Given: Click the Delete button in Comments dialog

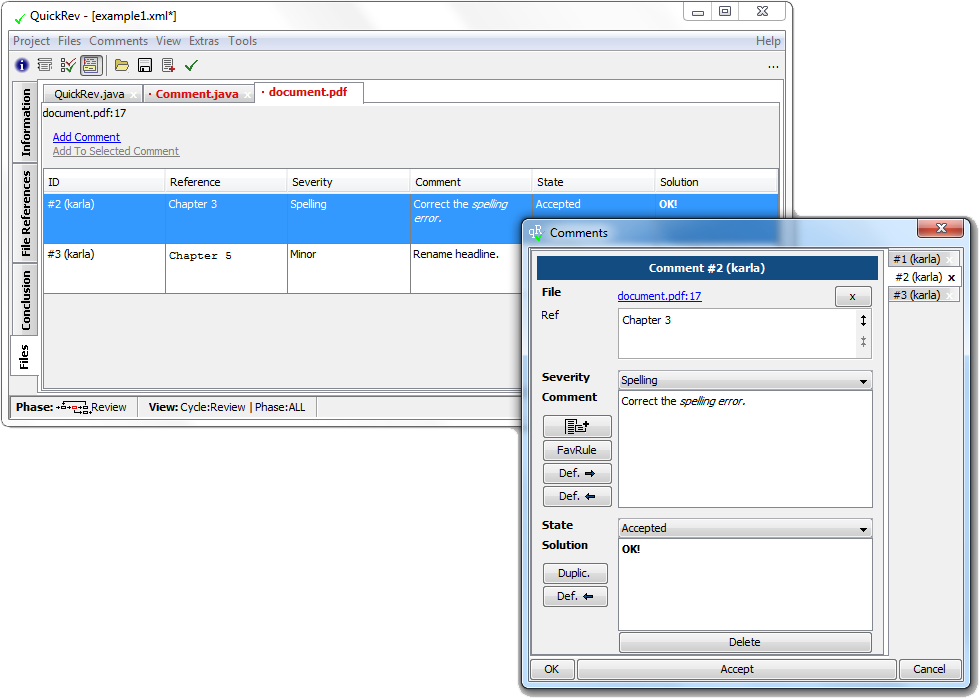Looking at the screenshot, I should point(744,642).
